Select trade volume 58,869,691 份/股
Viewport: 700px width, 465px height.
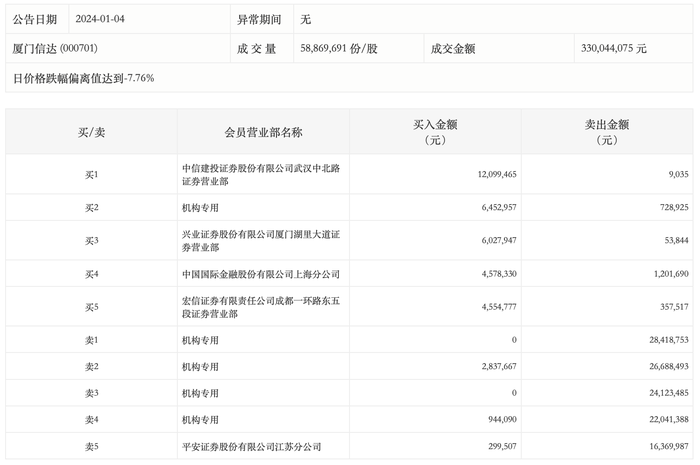(x=339, y=48)
